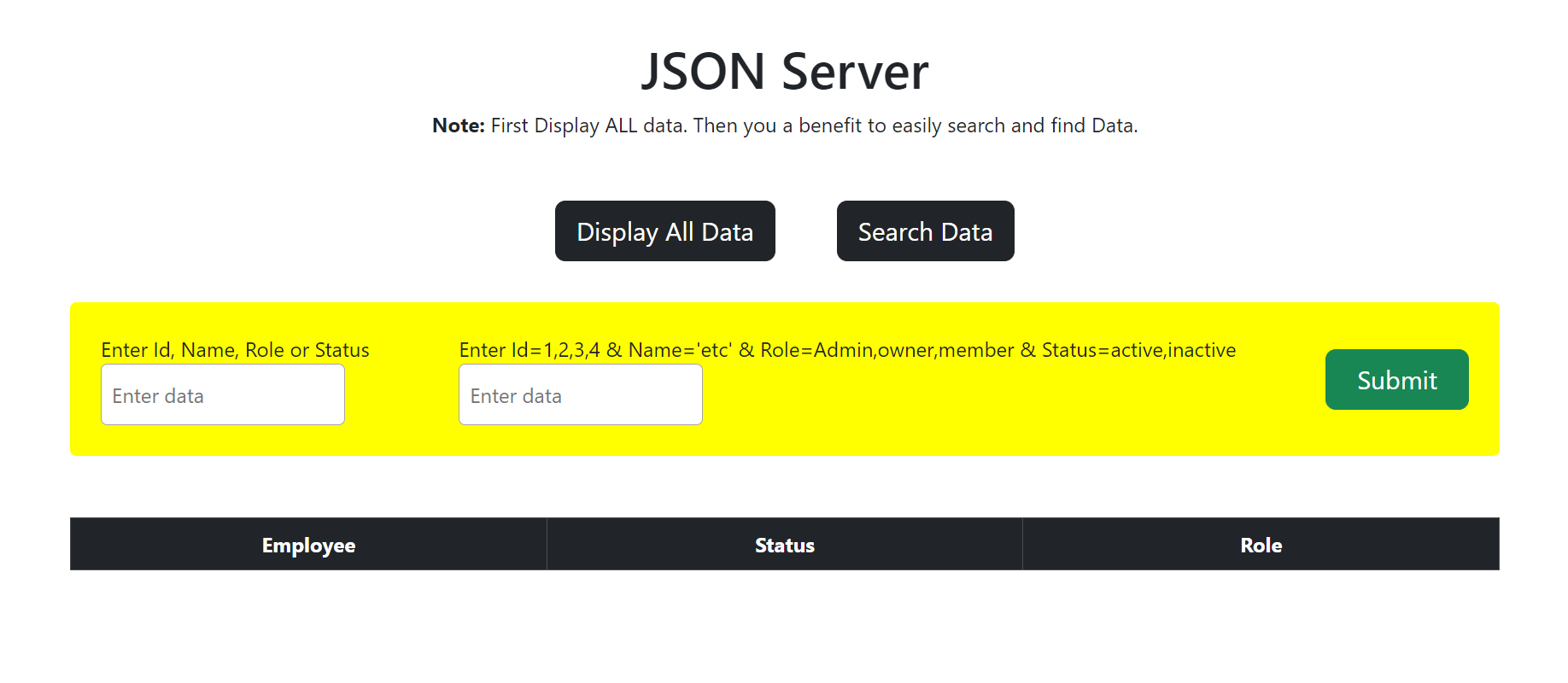Click the bold Note: label

459,126
